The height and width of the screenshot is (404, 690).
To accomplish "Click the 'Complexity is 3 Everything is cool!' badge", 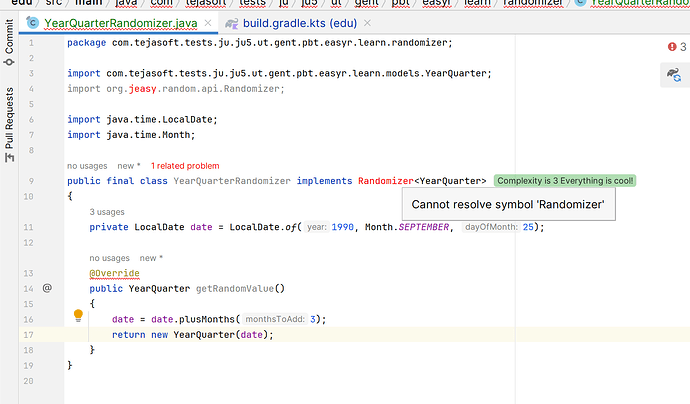I will [x=565, y=181].
